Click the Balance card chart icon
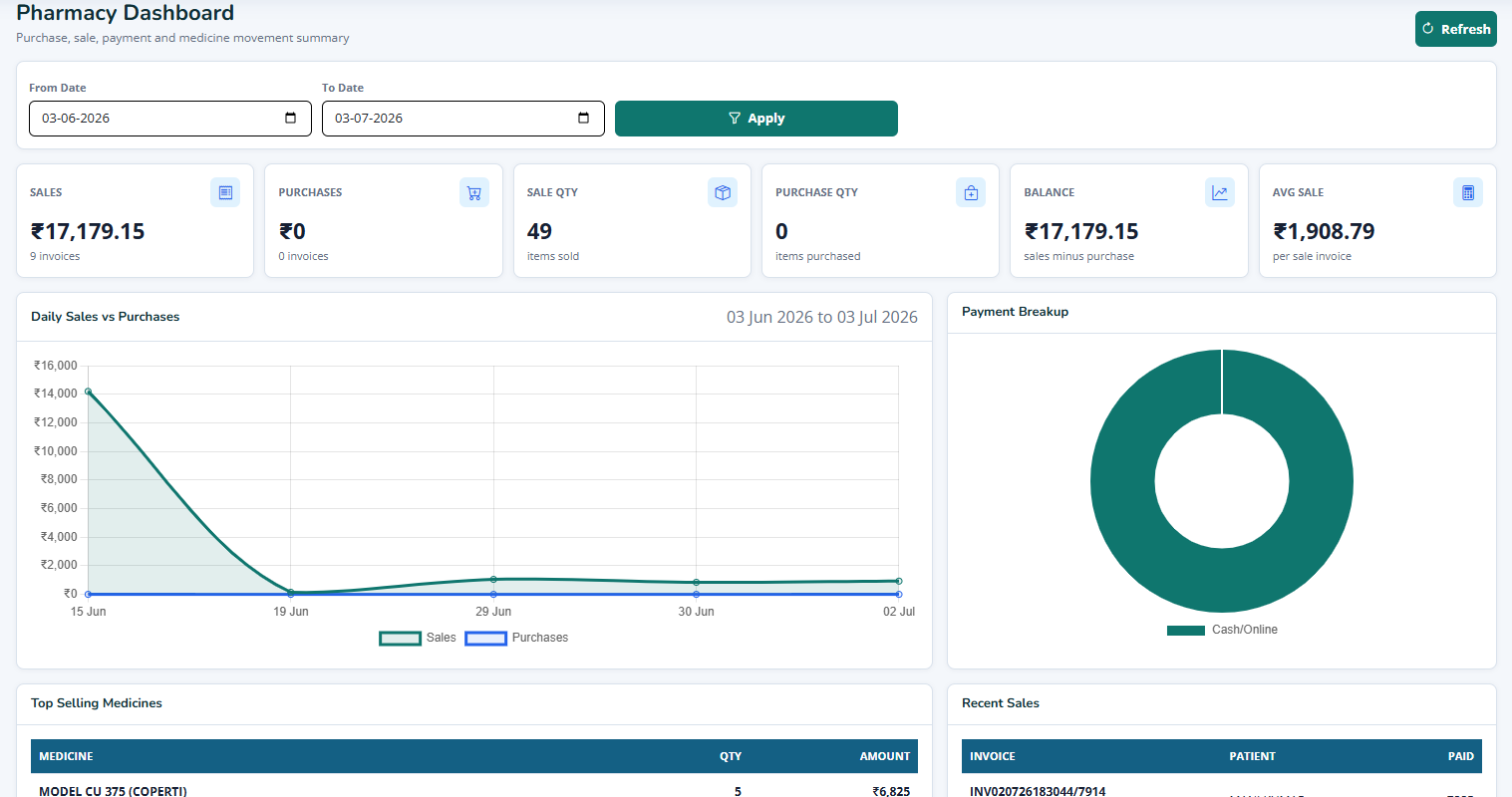 click(1220, 192)
